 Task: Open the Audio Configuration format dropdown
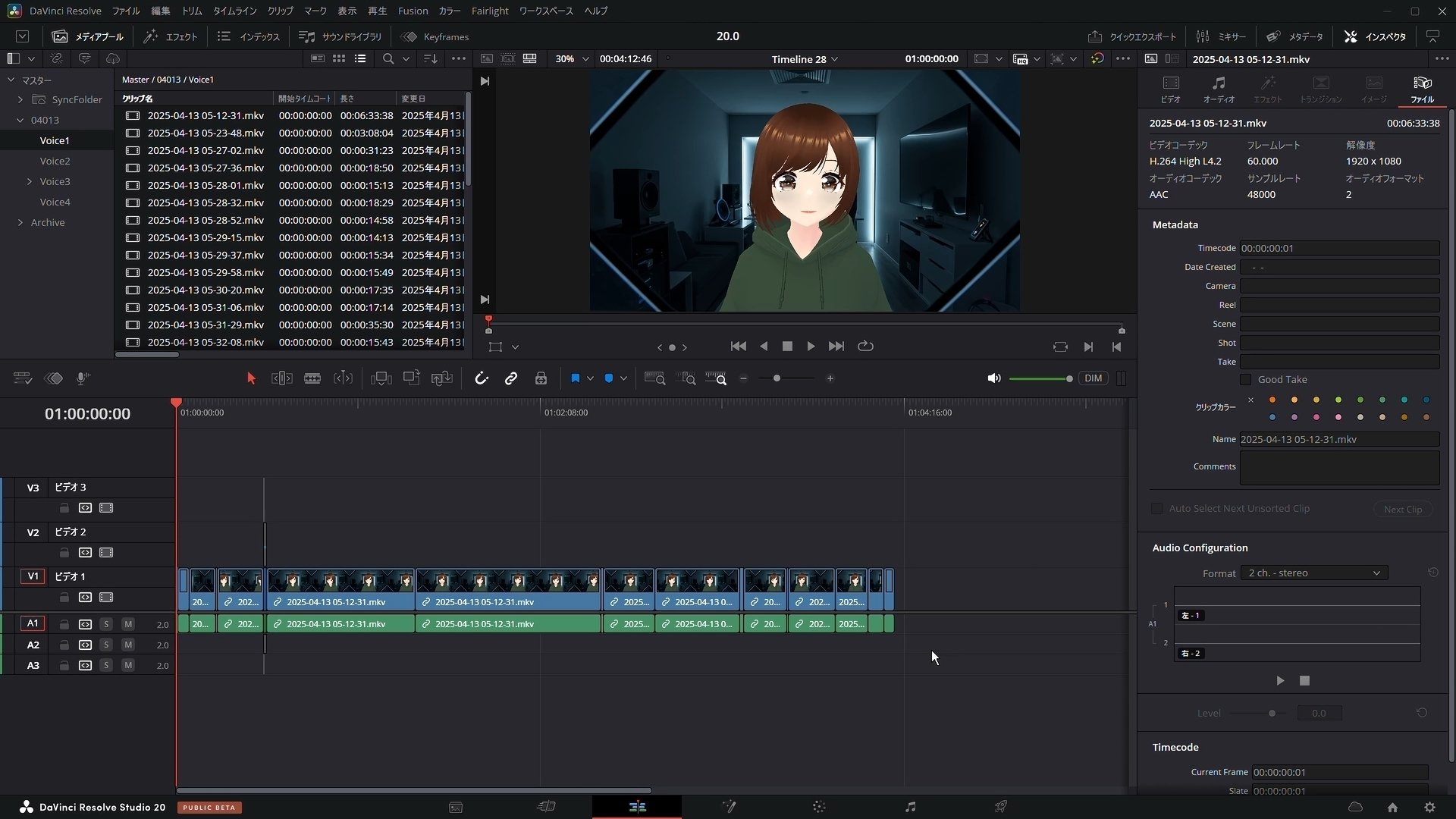tap(1314, 573)
